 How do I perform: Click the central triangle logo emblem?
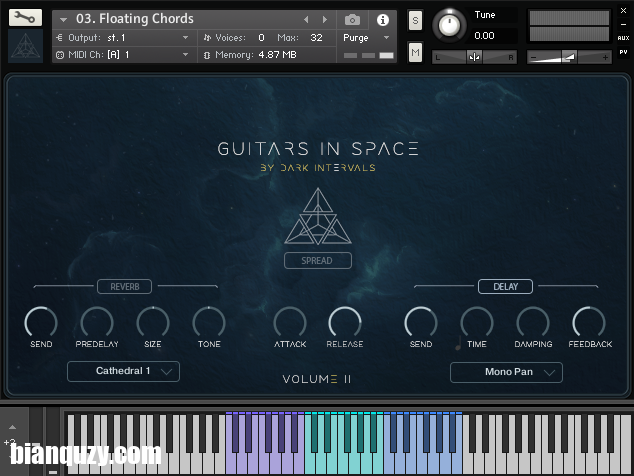tap(318, 216)
